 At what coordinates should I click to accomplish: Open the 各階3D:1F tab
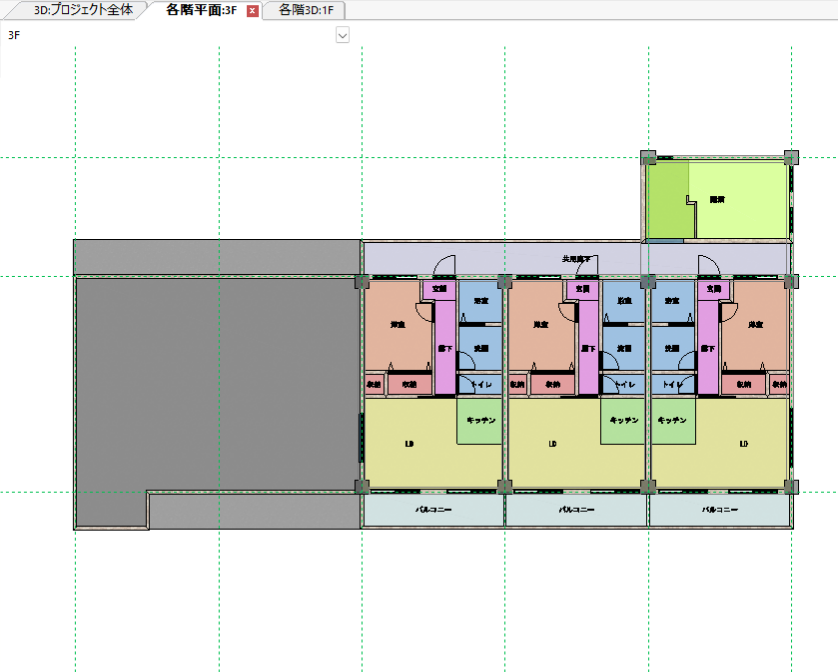[306, 10]
